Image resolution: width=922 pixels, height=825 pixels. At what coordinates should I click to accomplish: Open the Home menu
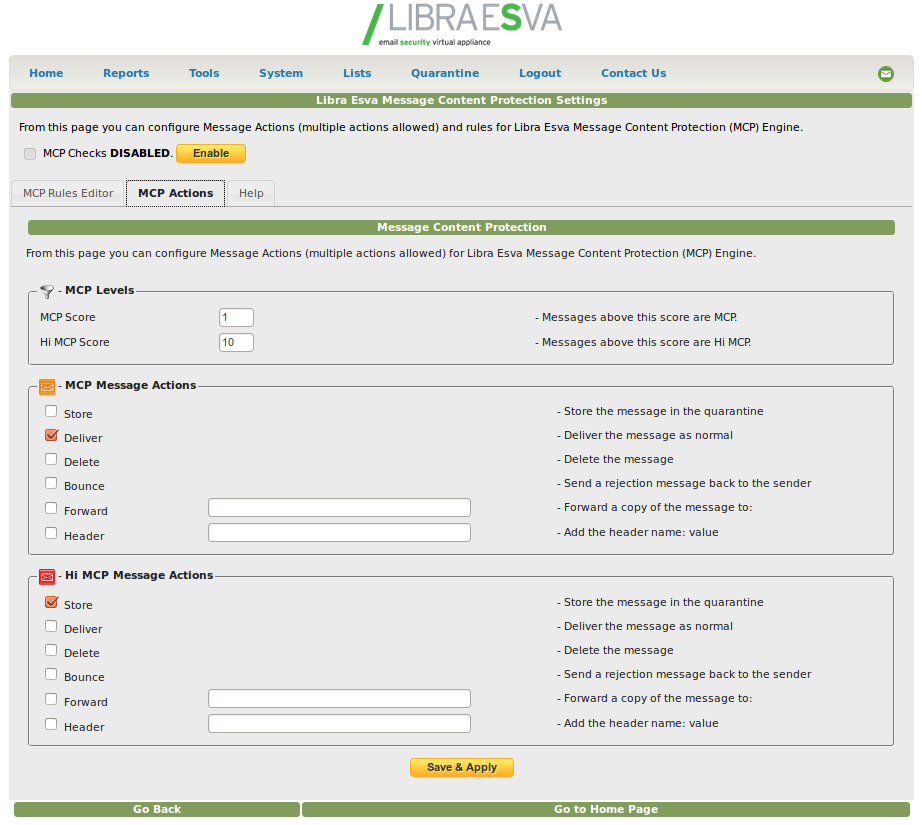pyautogui.click(x=46, y=74)
